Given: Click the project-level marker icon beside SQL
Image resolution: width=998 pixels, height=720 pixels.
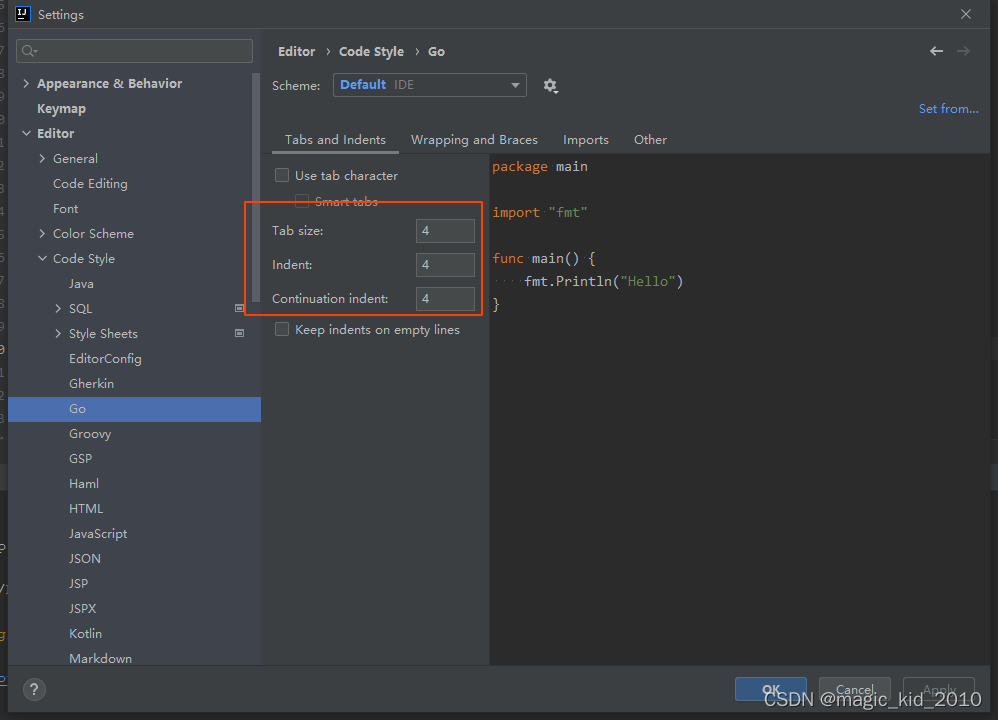Looking at the screenshot, I should pyautogui.click(x=239, y=308).
